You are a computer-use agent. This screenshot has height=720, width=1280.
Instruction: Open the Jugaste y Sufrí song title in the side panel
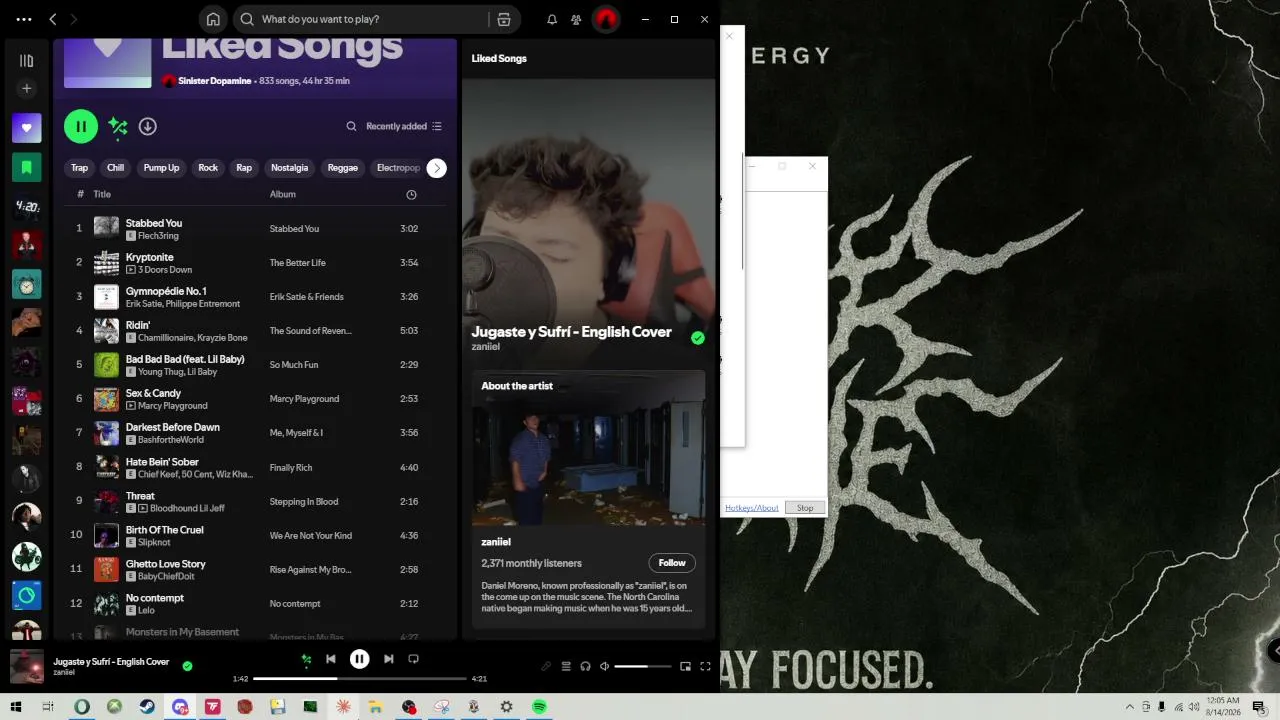[x=572, y=332]
